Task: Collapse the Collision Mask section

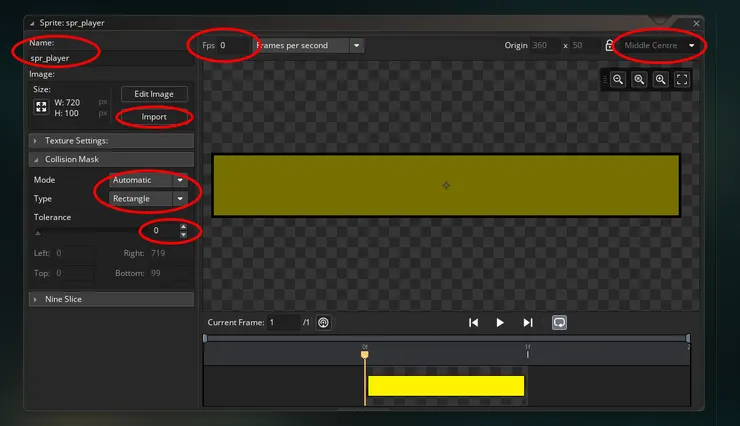Action: (111, 159)
